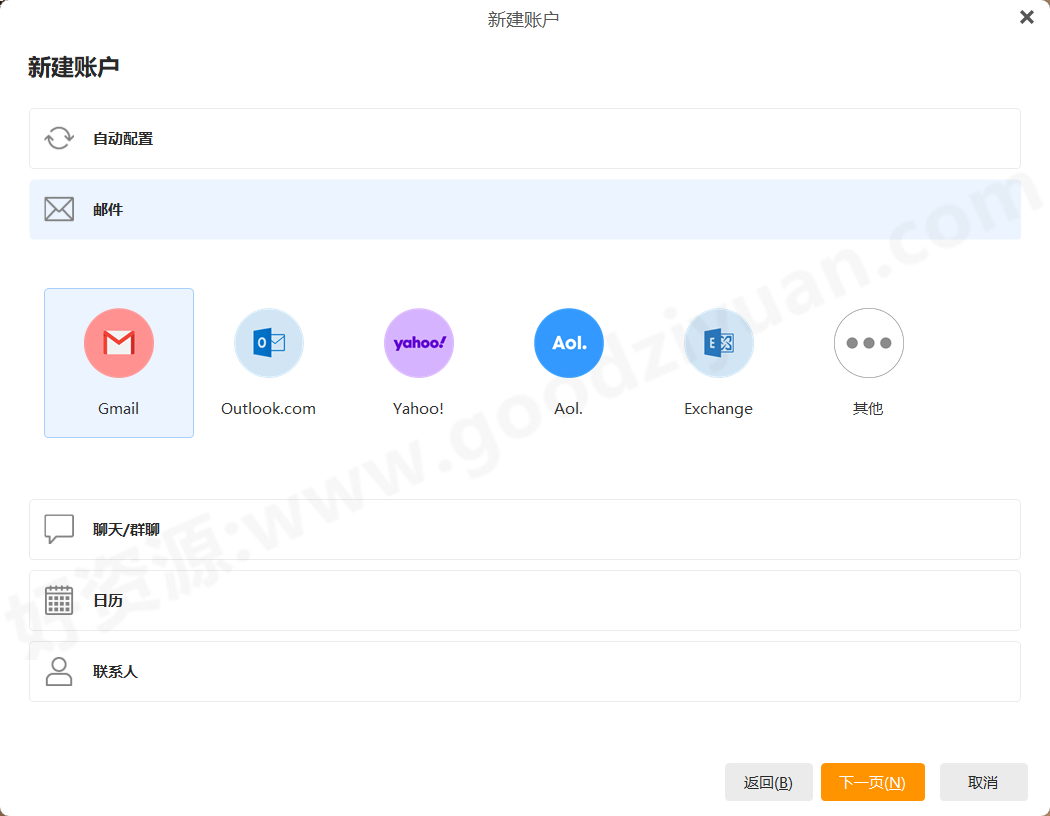Click the Outlook.com label text
This screenshot has height=816, width=1050.
point(269,408)
